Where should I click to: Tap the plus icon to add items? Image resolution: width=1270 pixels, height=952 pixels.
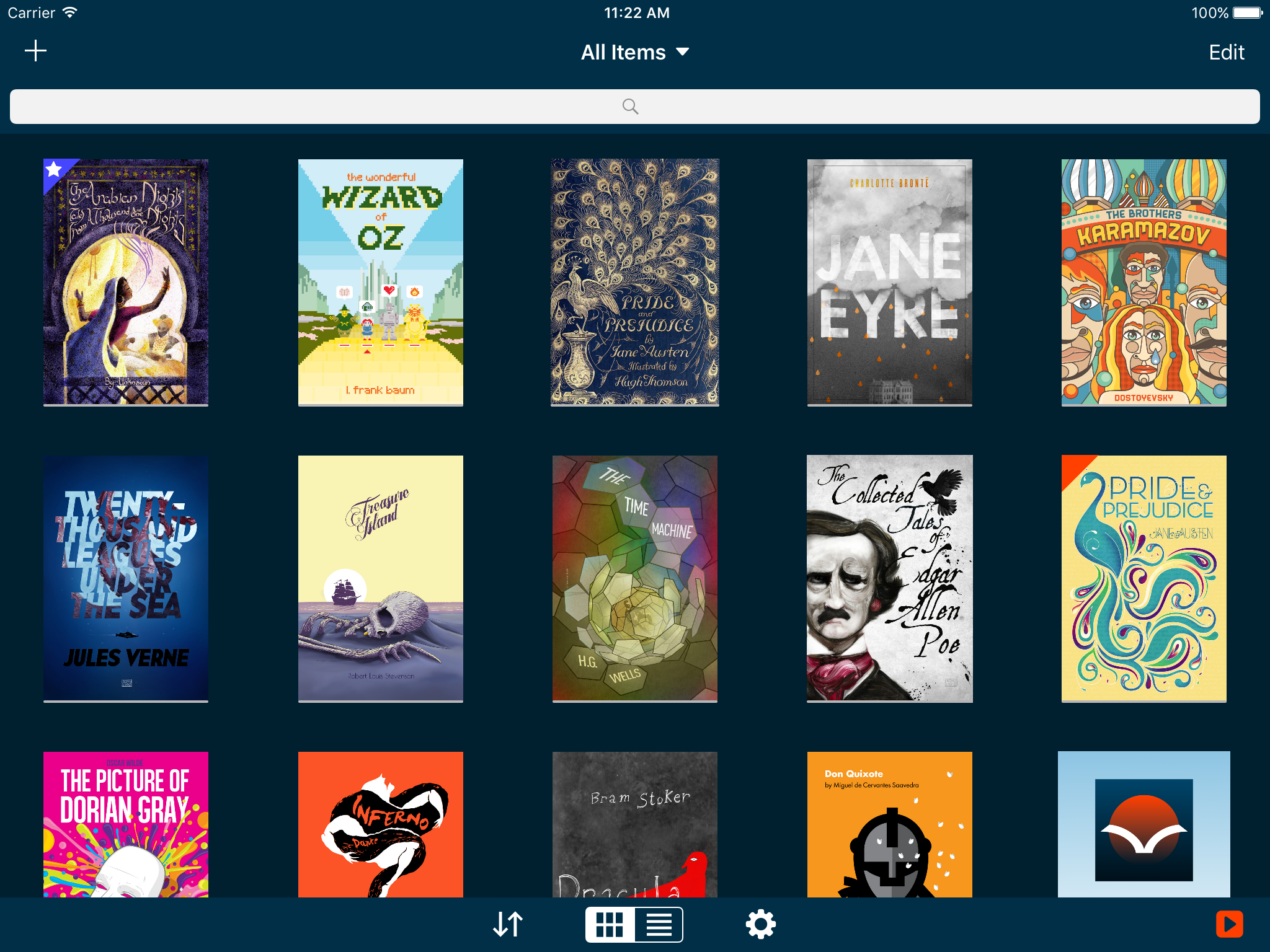click(x=35, y=51)
